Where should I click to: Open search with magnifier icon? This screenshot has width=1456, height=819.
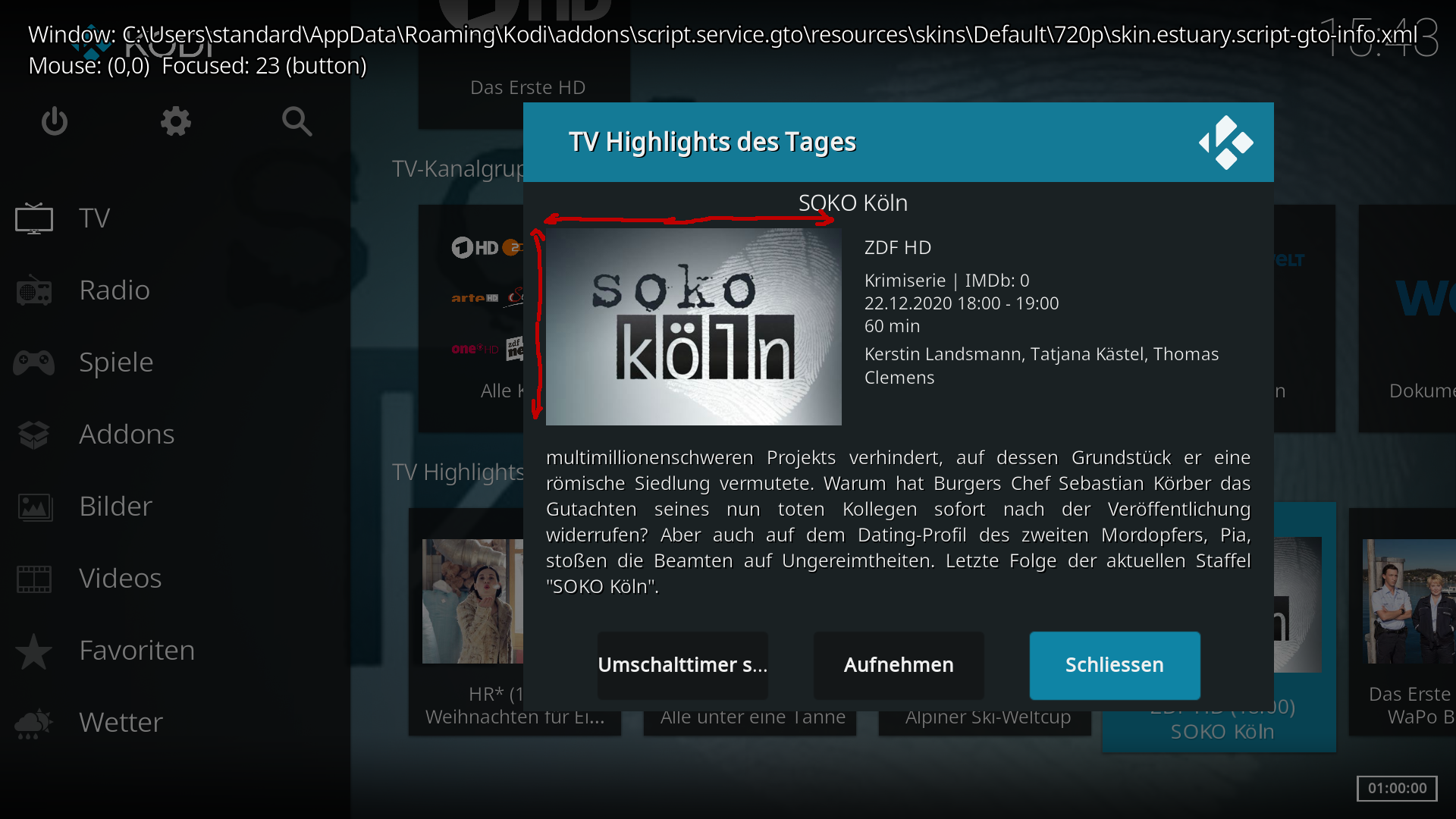point(297,121)
